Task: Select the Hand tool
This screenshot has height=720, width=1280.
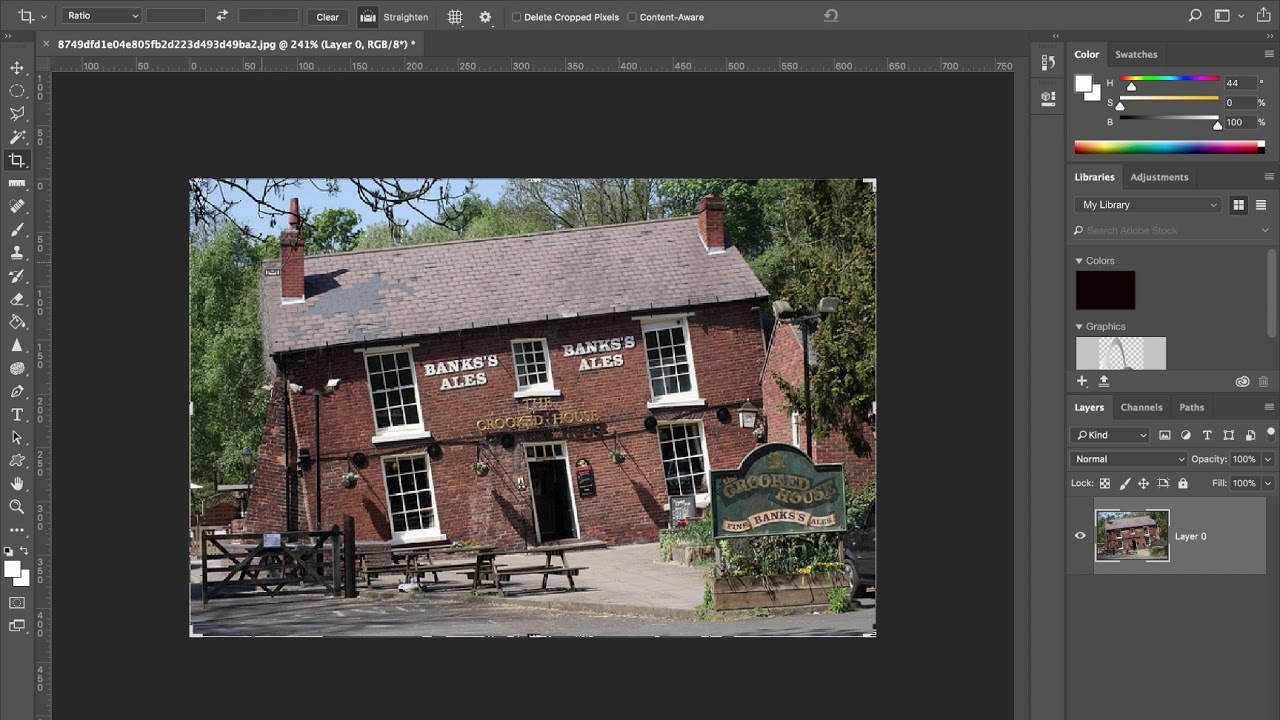Action: (x=17, y=484)
